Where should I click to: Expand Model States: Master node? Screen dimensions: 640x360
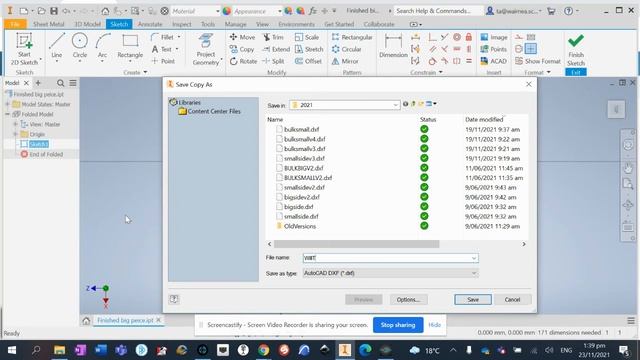point(7,104)
